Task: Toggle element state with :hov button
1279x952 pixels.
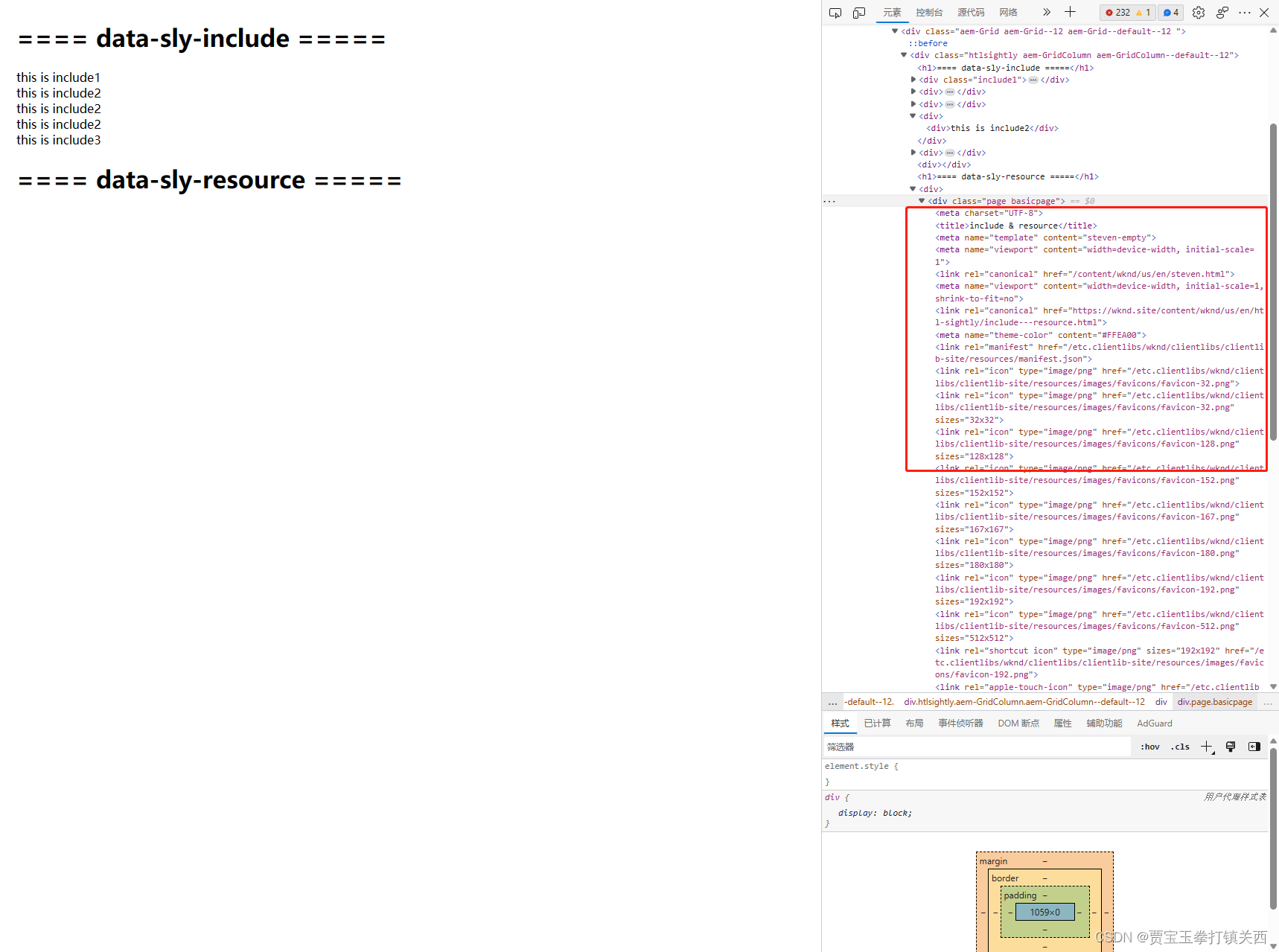Action: [1149, 747]
